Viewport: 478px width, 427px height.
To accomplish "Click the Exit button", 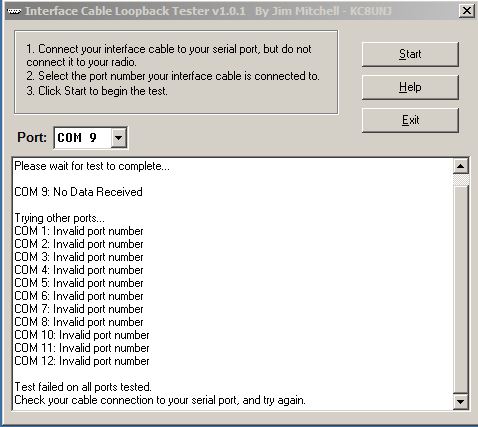I will [x=410, y=120].
